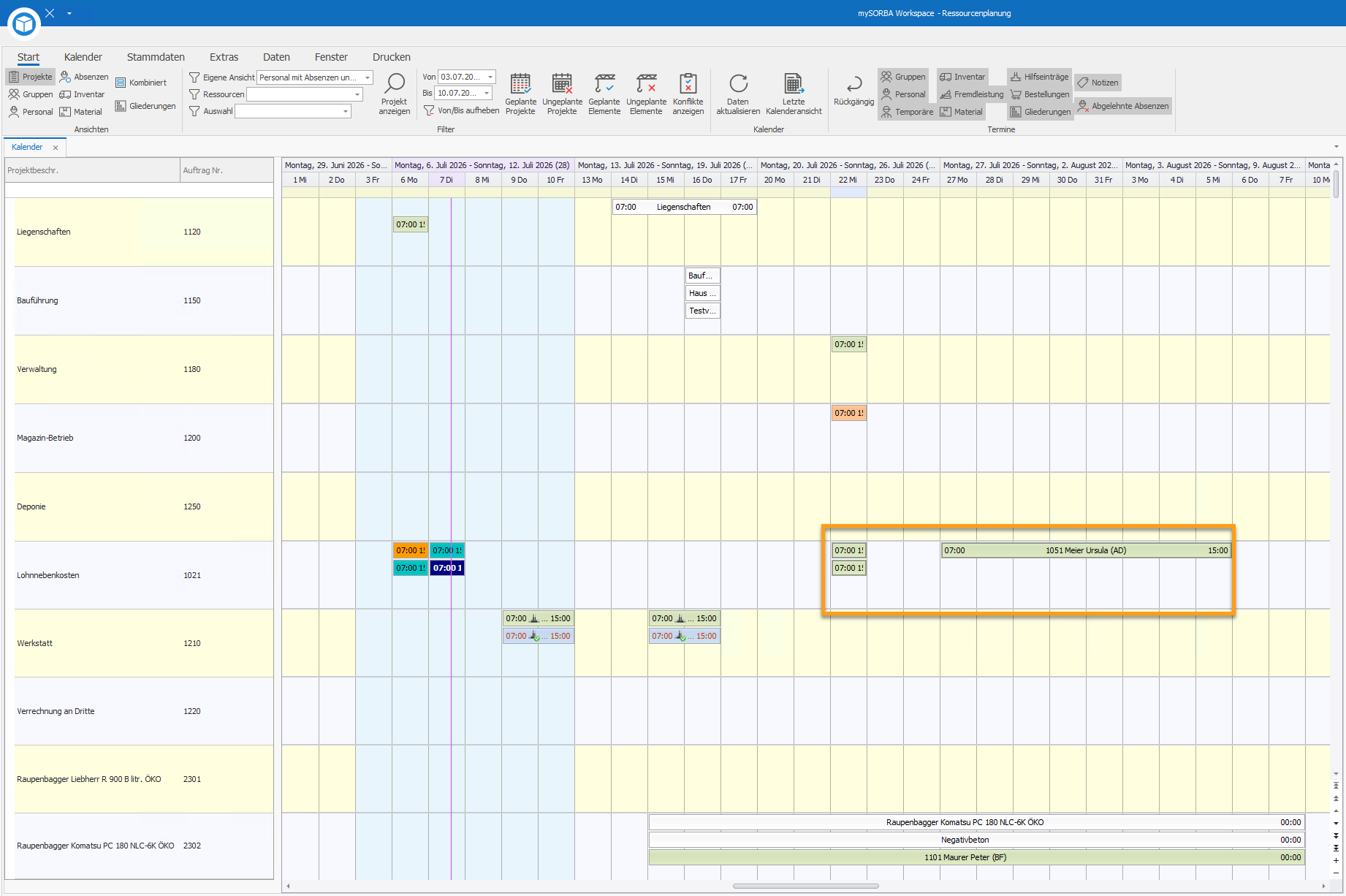The height and width of the screenshot is (896, 1346).
Task: Open the Von date picker dropdown
Action: (490, 77)
